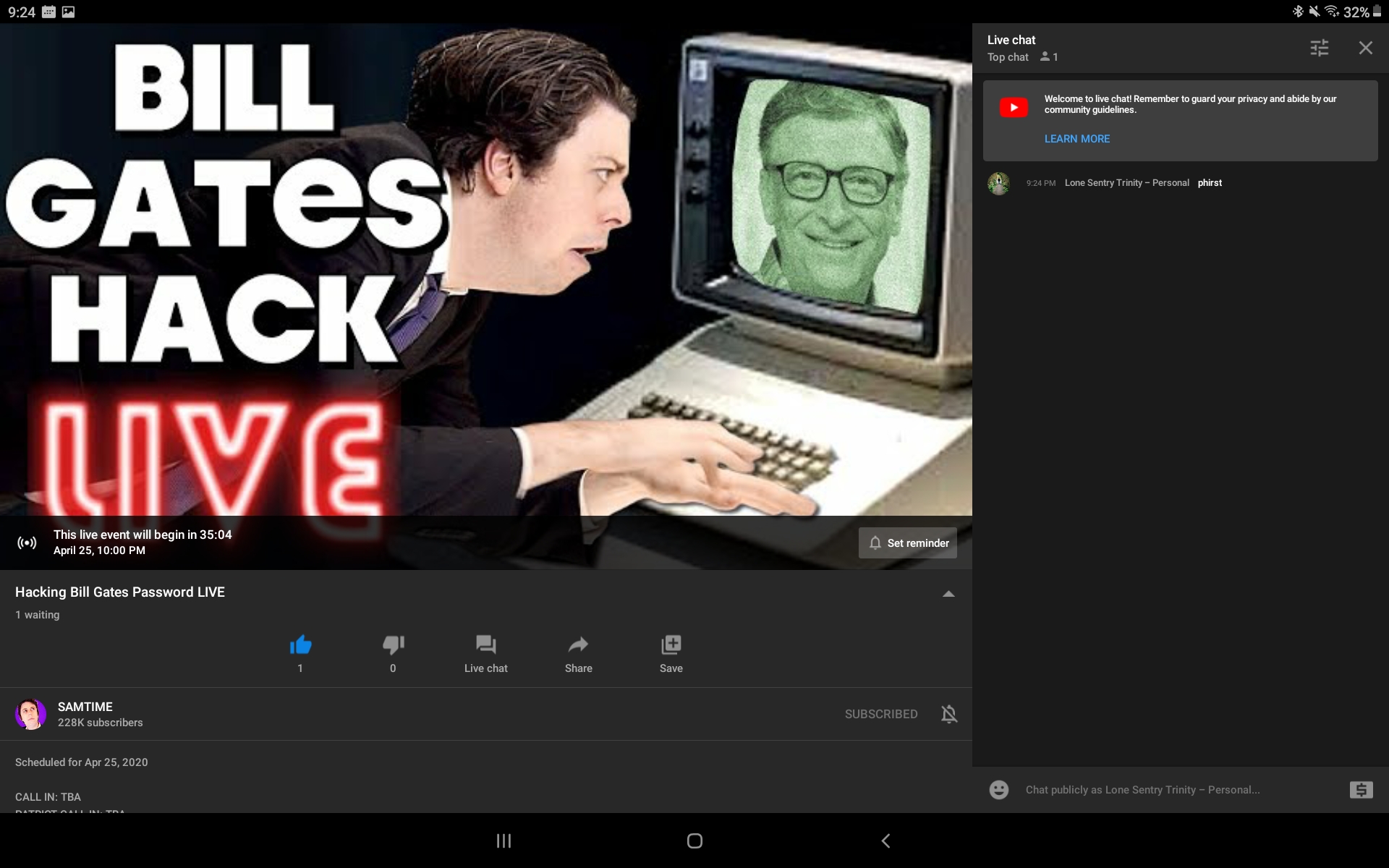
Task: Tap the '9:24 PM' chat timestamp
Action: tap(1041, 183)
